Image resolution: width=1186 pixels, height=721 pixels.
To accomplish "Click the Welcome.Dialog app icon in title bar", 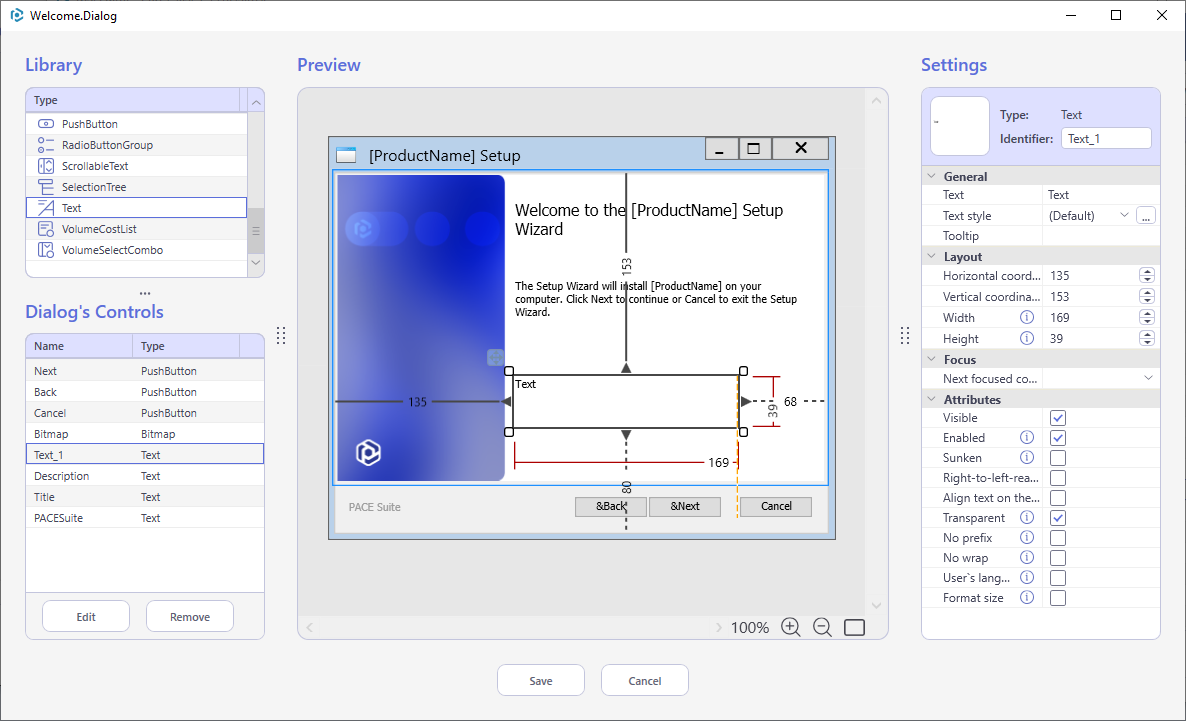I will tap(17, 15).
